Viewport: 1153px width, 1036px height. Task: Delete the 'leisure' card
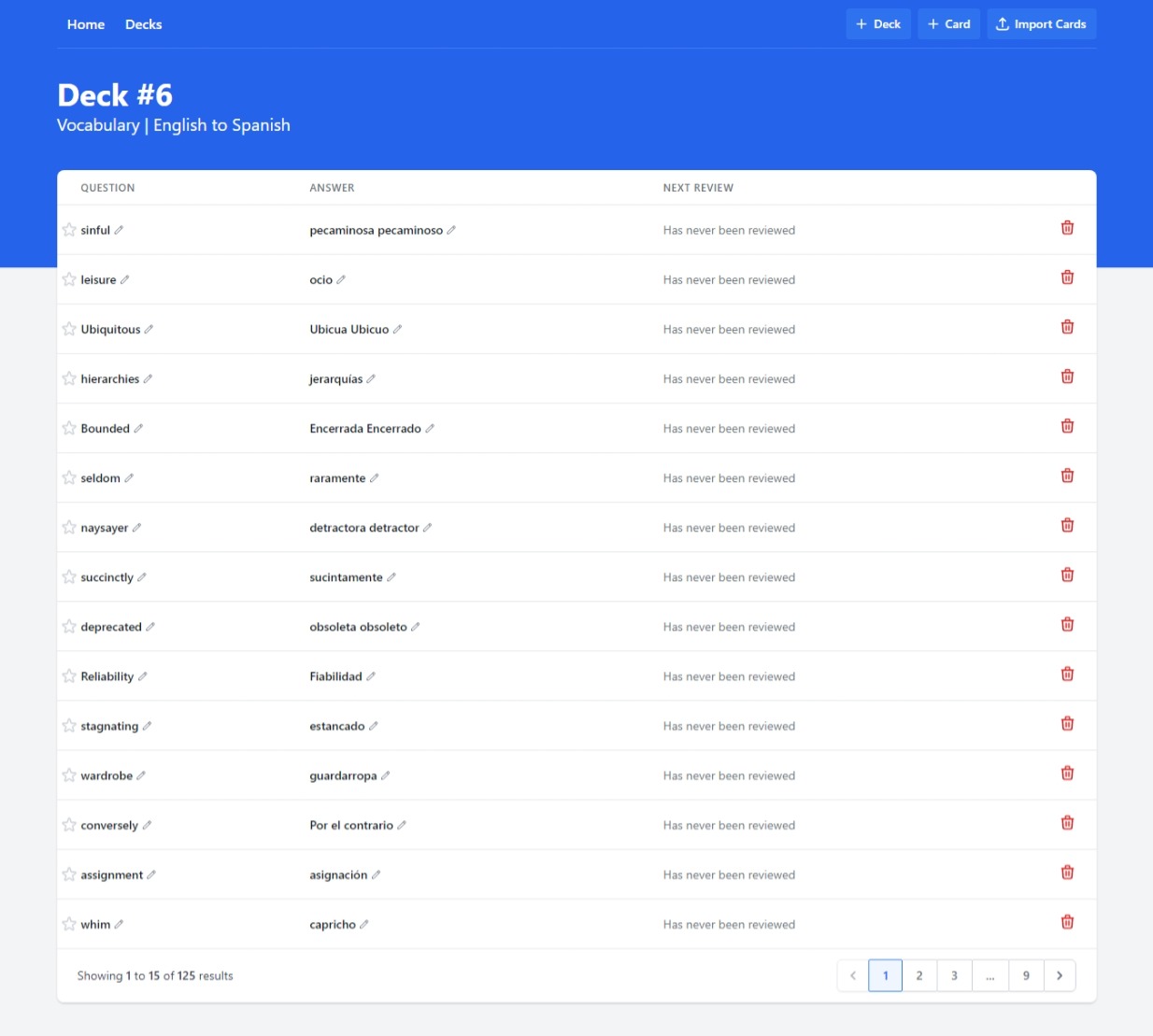[x=1067, y=277]
